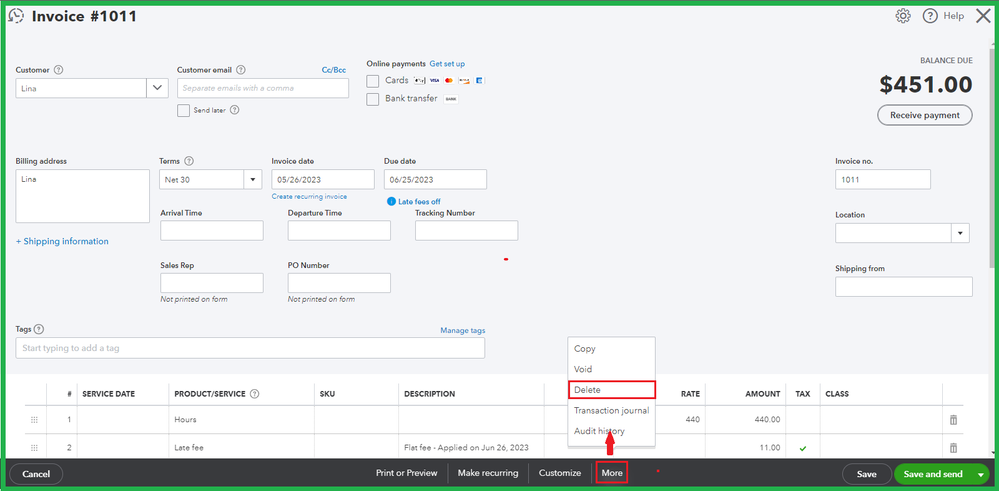Expand the Customer dropdown arrow

point(157,89)
